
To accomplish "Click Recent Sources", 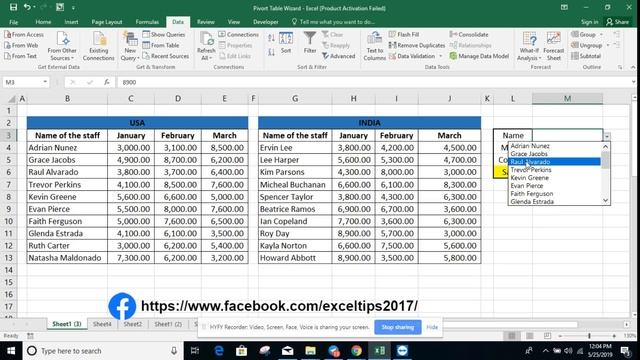I will (166, 56).
